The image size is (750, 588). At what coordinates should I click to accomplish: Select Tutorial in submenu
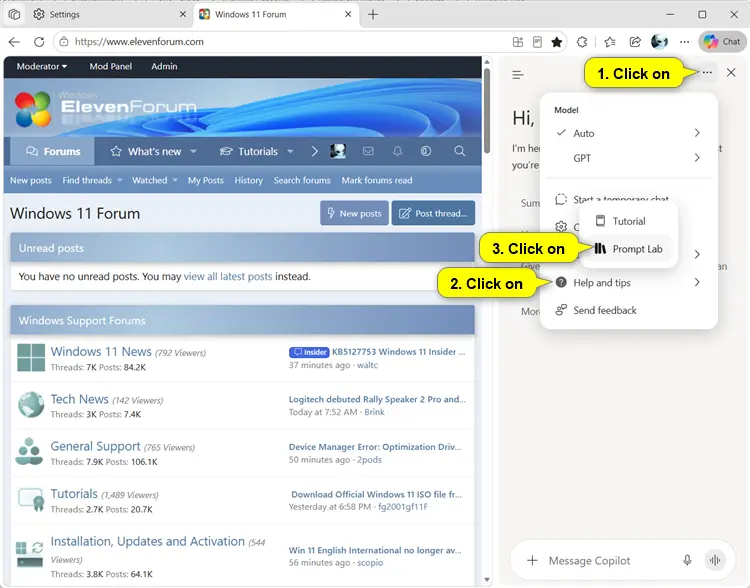(629, 221)
